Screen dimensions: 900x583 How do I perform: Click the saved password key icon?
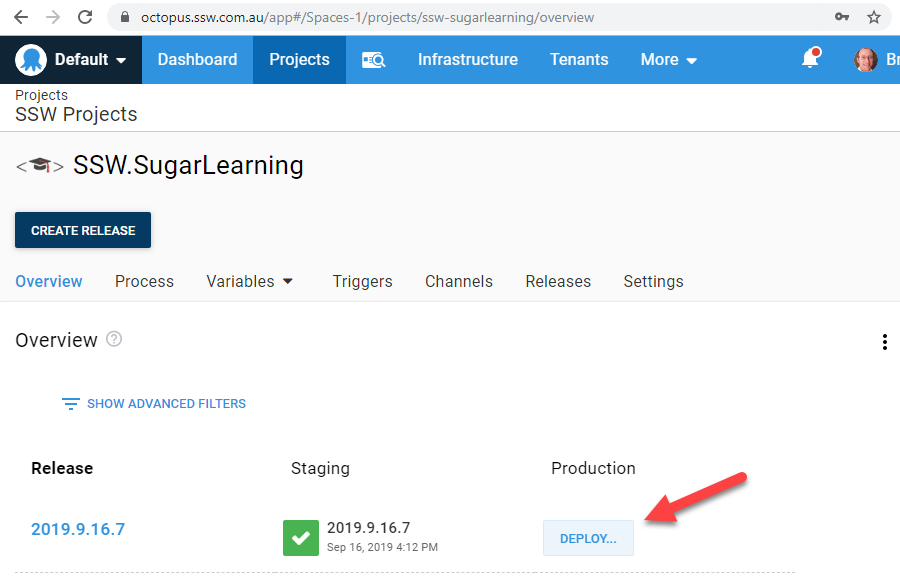pos(842,17)
